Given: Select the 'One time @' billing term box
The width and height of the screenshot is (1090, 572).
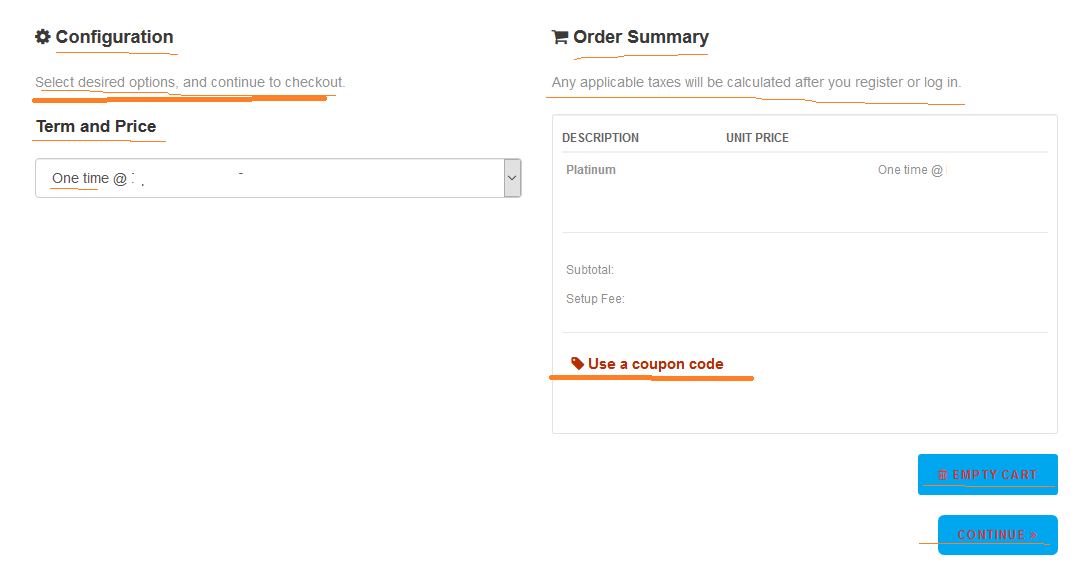Looking at the screenshot, I should tap(278, 178).
